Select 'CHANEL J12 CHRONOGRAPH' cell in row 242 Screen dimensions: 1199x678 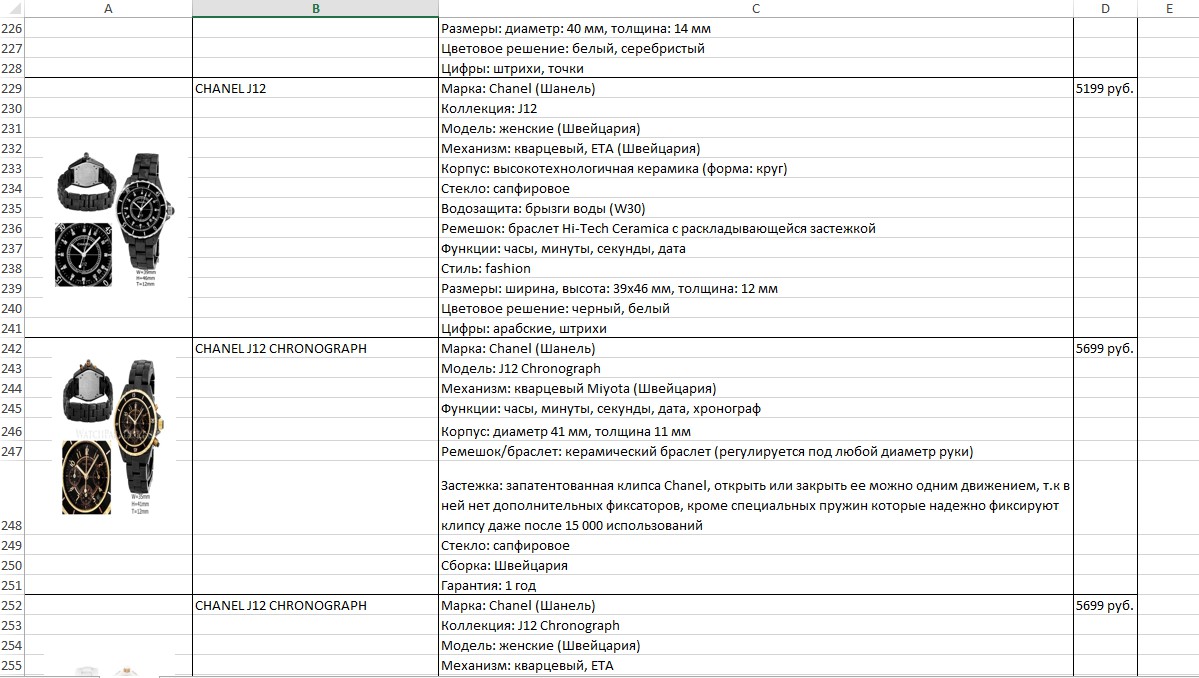pyautogui.click(x=315, y=349)
